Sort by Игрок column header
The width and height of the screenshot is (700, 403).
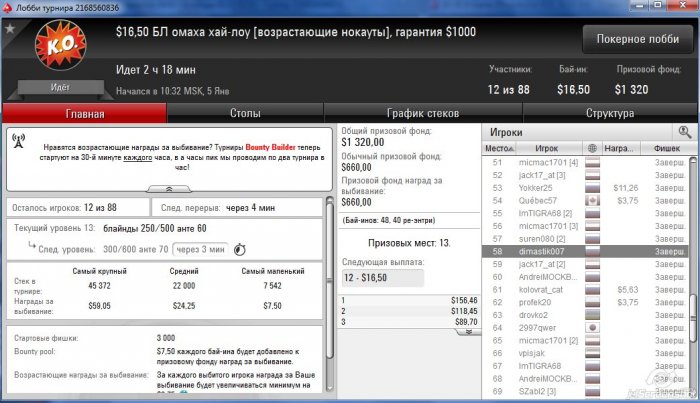tap(546, 148)
